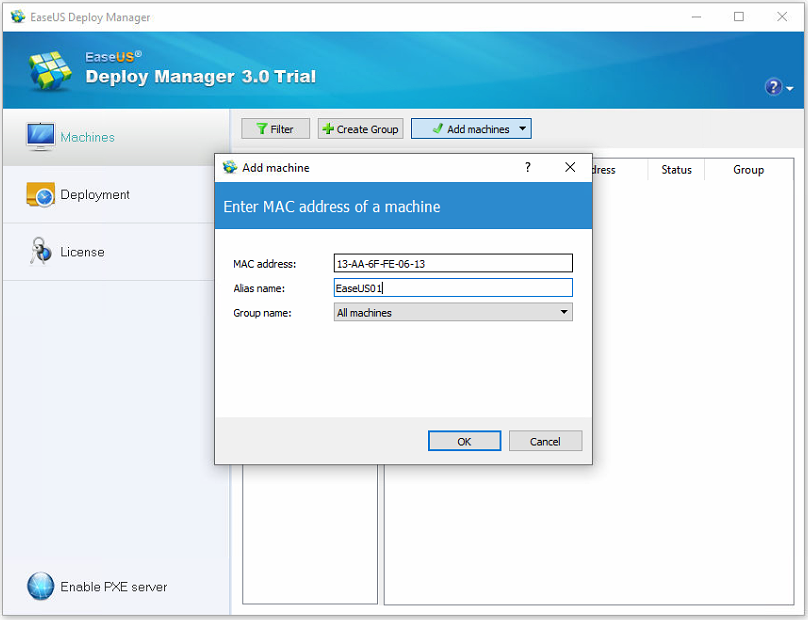Open the Group name combo box
Image resolution: width=808 pixels, height=620 pixels.
453,312
